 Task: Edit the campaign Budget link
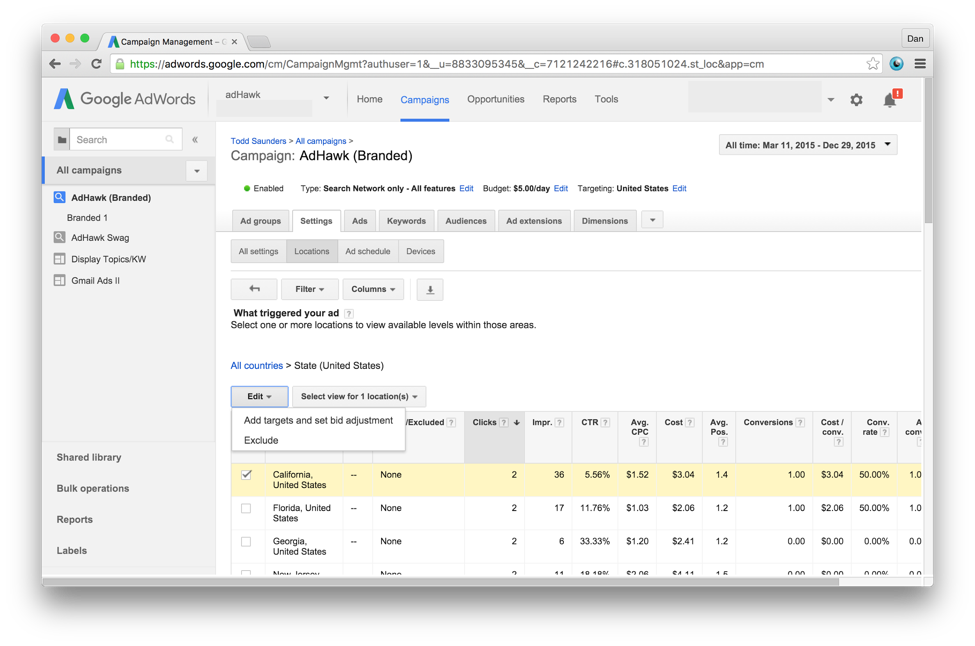(561, 188)
